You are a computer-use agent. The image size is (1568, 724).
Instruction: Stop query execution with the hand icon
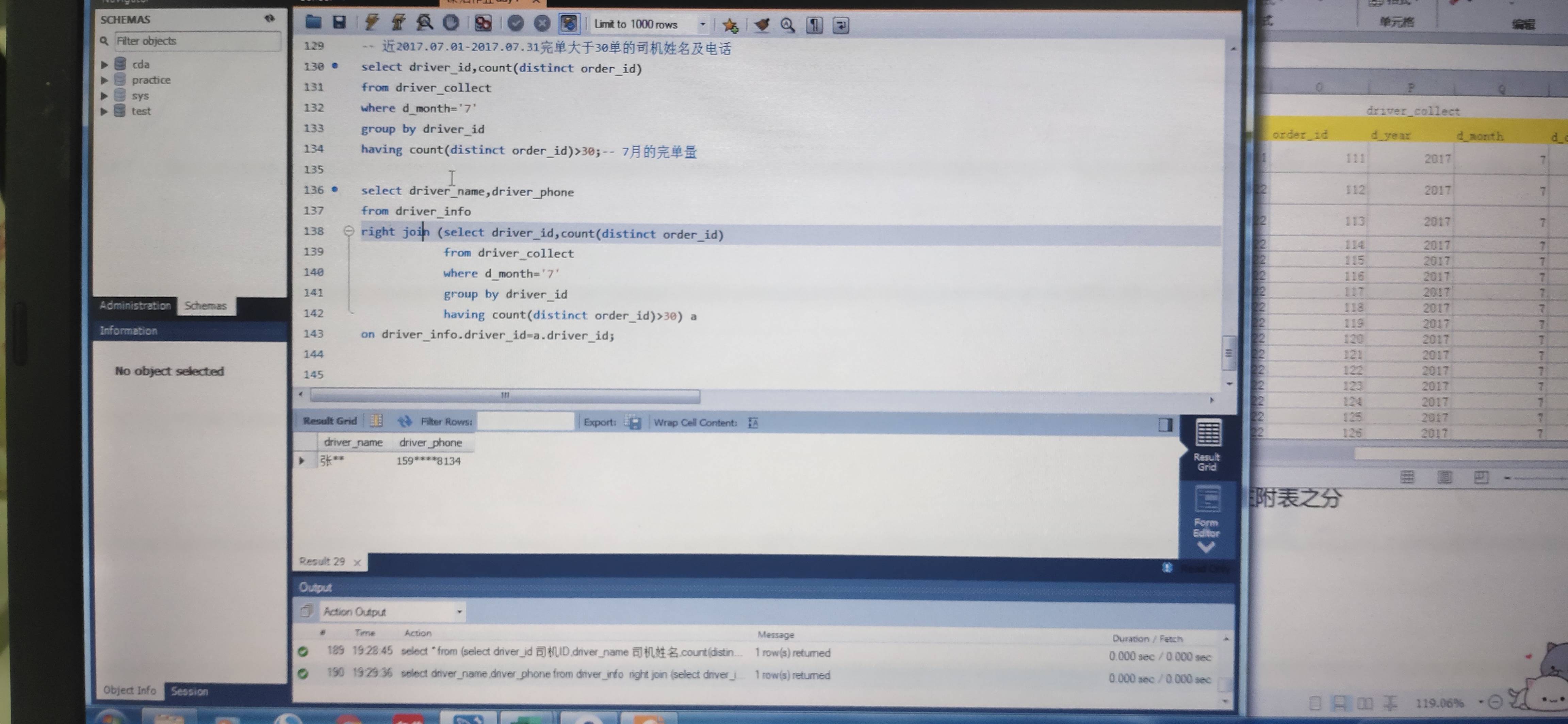451,23
